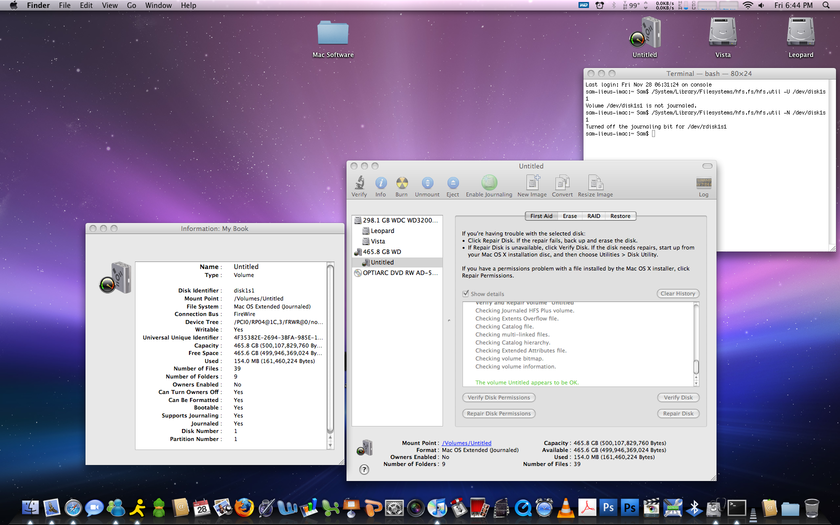Image resolution: width=840 pixels, height=525 pixels.
Task: Toggle the Show details checkbox
Action: coord(466,294)
